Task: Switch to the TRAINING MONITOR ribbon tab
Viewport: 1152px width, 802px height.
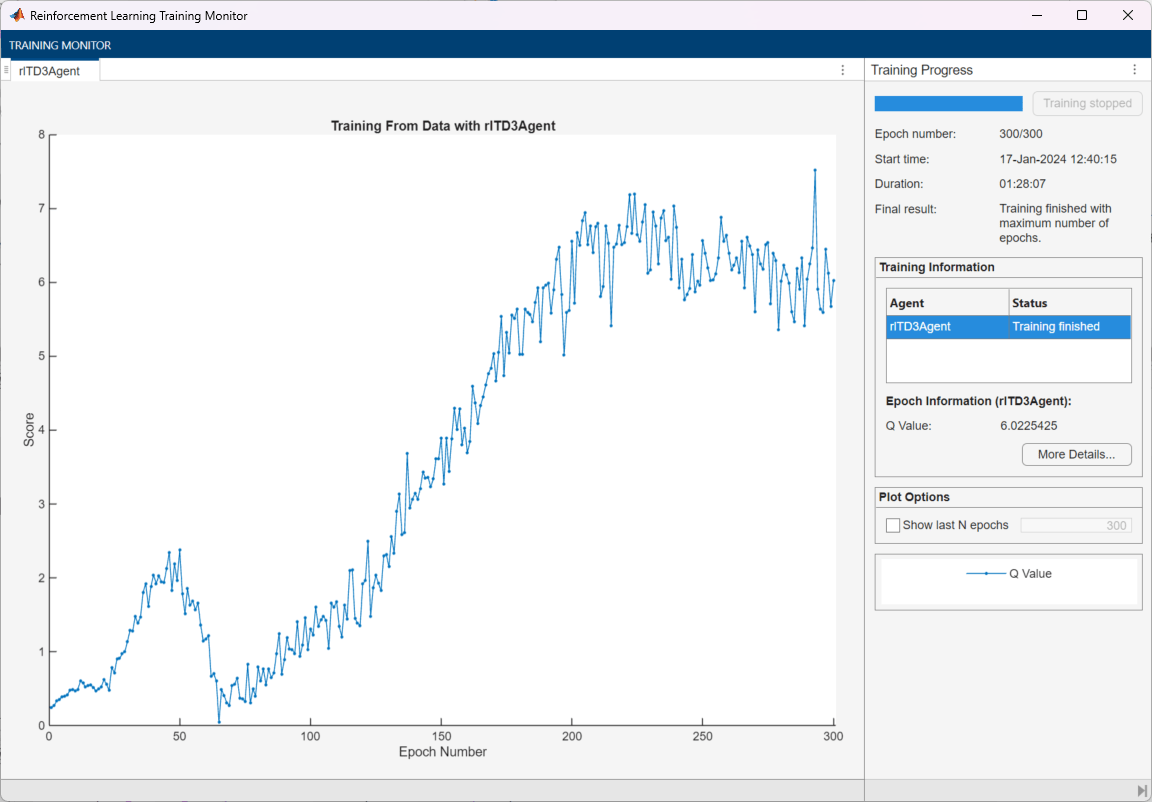Action: pos(60,45)
